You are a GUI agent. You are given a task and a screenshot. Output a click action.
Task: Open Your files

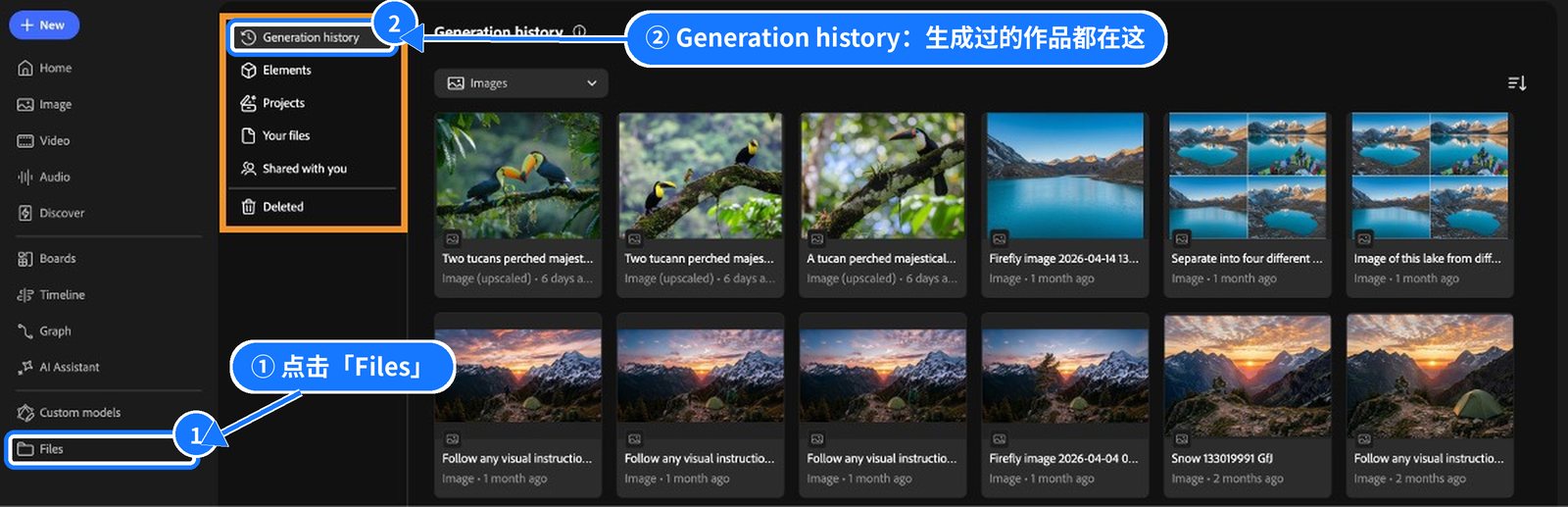275,135
